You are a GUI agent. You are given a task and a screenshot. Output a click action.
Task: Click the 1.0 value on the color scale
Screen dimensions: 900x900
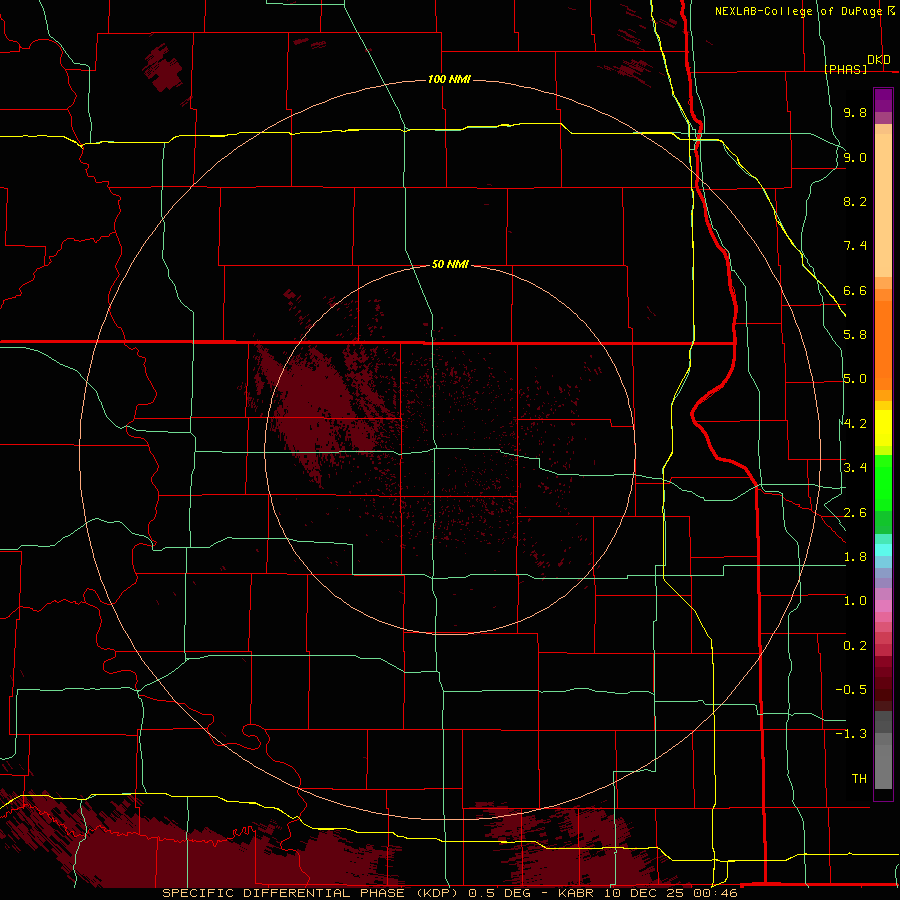coord(855,601)
